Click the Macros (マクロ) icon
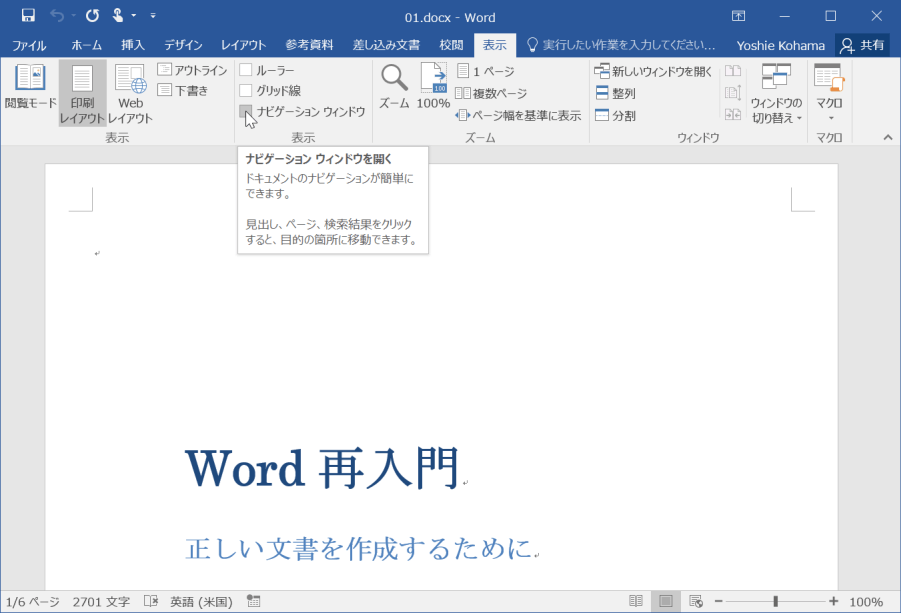This screenshot has width=901, height=613. (829, 78)
